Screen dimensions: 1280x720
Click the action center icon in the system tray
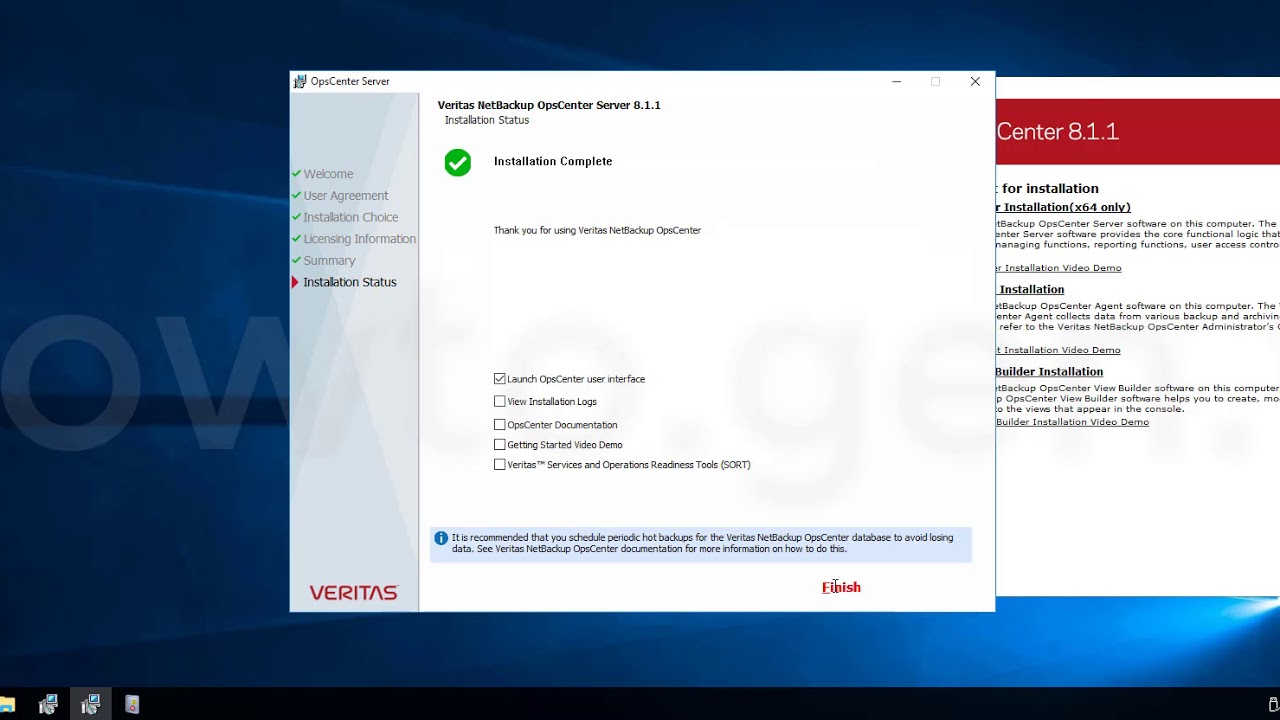tap(1274, 704)
